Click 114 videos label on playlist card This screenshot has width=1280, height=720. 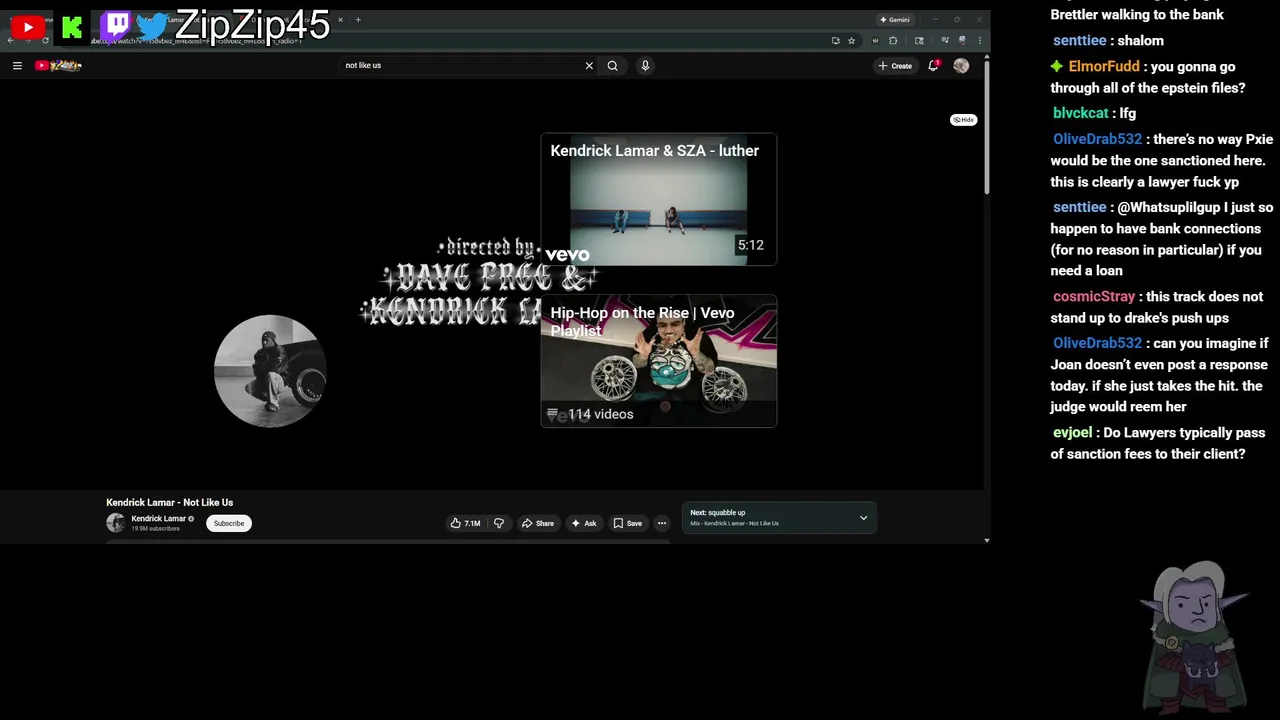[x=601, y=414]
